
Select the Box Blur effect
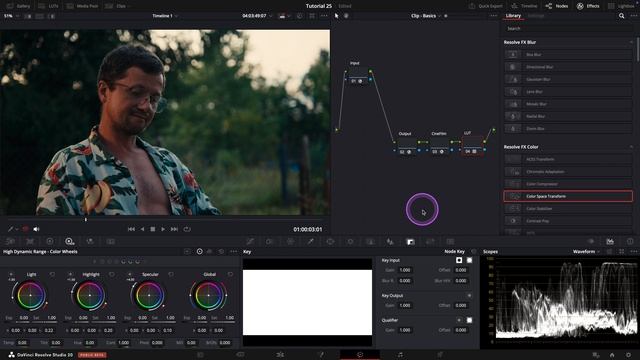(x=568, y=54)
